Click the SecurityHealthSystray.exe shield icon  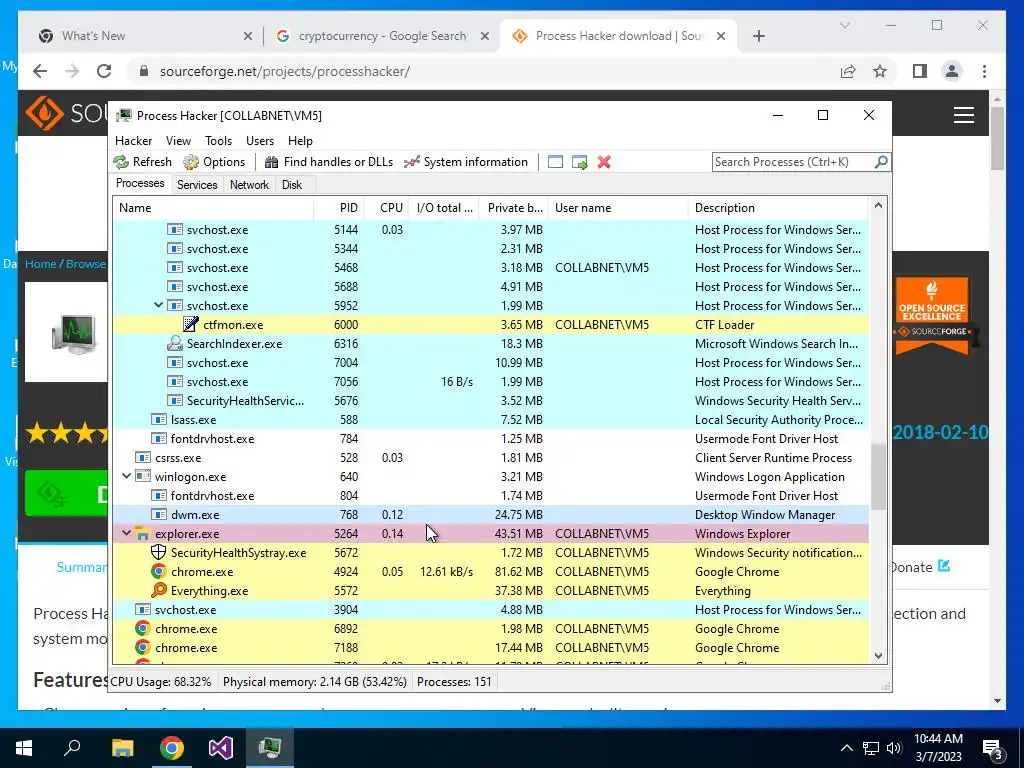tap(158, 552)
